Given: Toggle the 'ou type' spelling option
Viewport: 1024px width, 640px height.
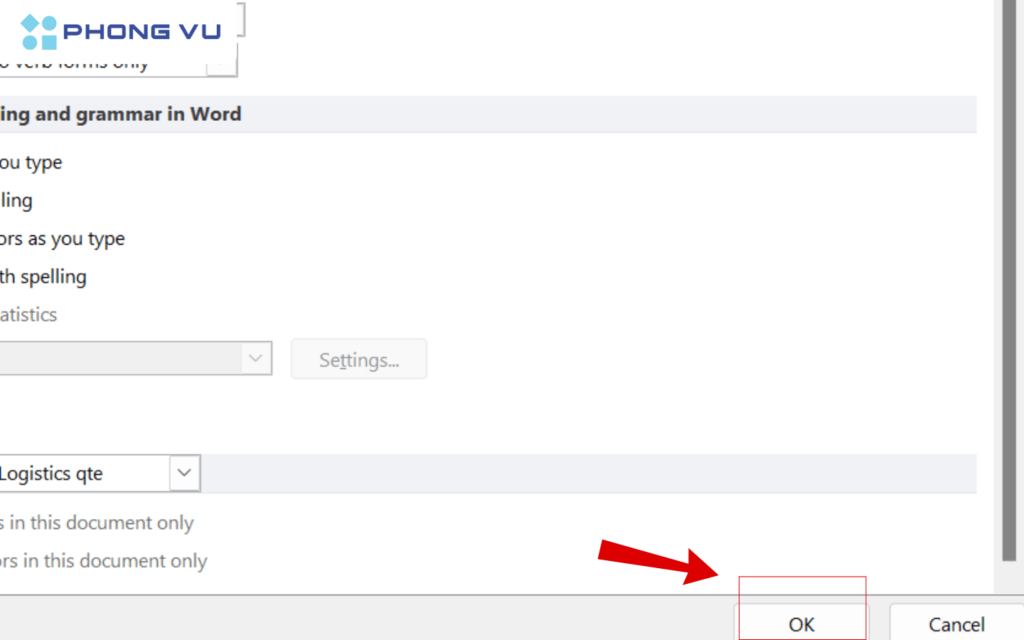Looking at the screenshot, I should click(x=31, y=162).
